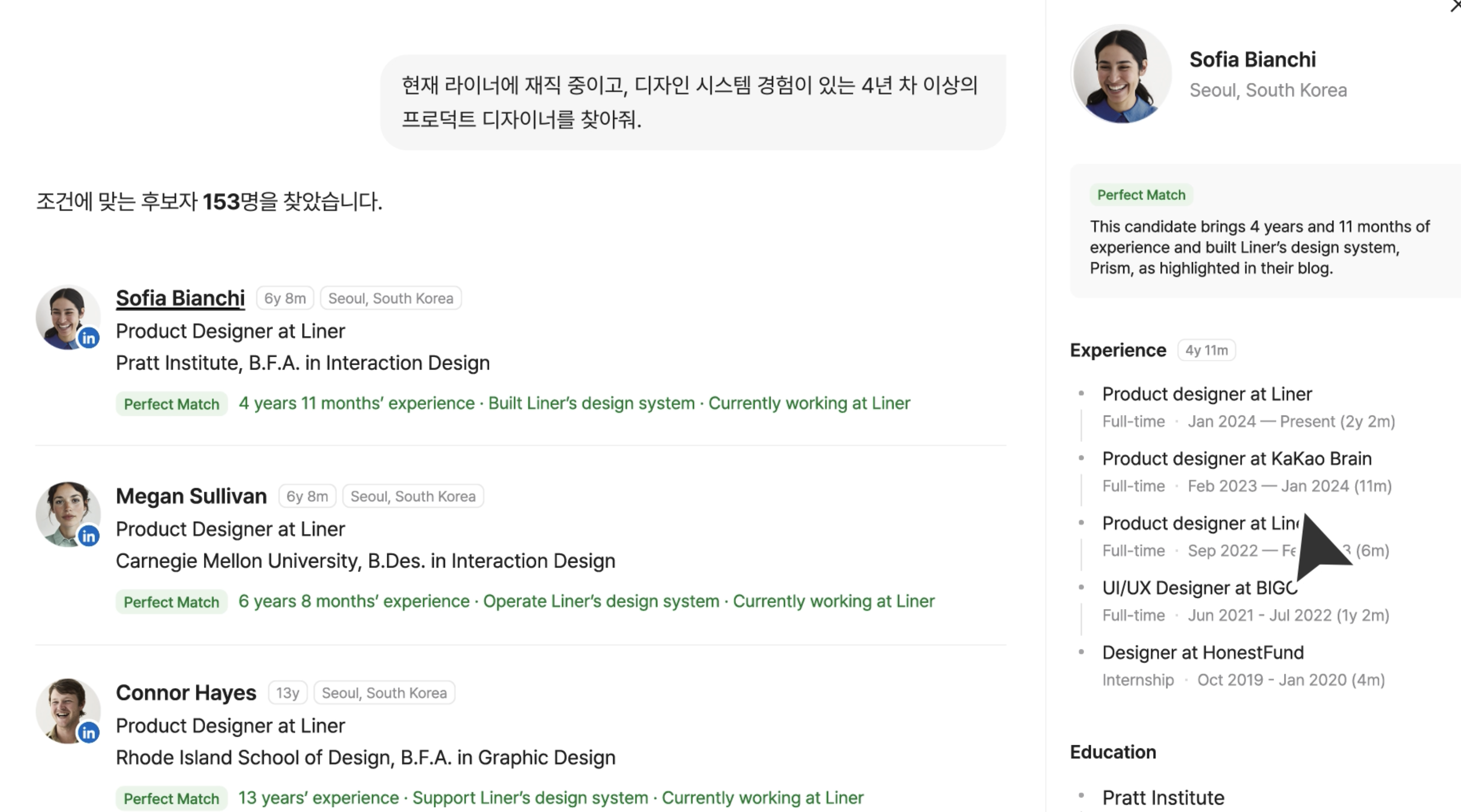Click the Korean search query message bubble
Viewport: 1461px width, 812px height.
tap(692, 102)
